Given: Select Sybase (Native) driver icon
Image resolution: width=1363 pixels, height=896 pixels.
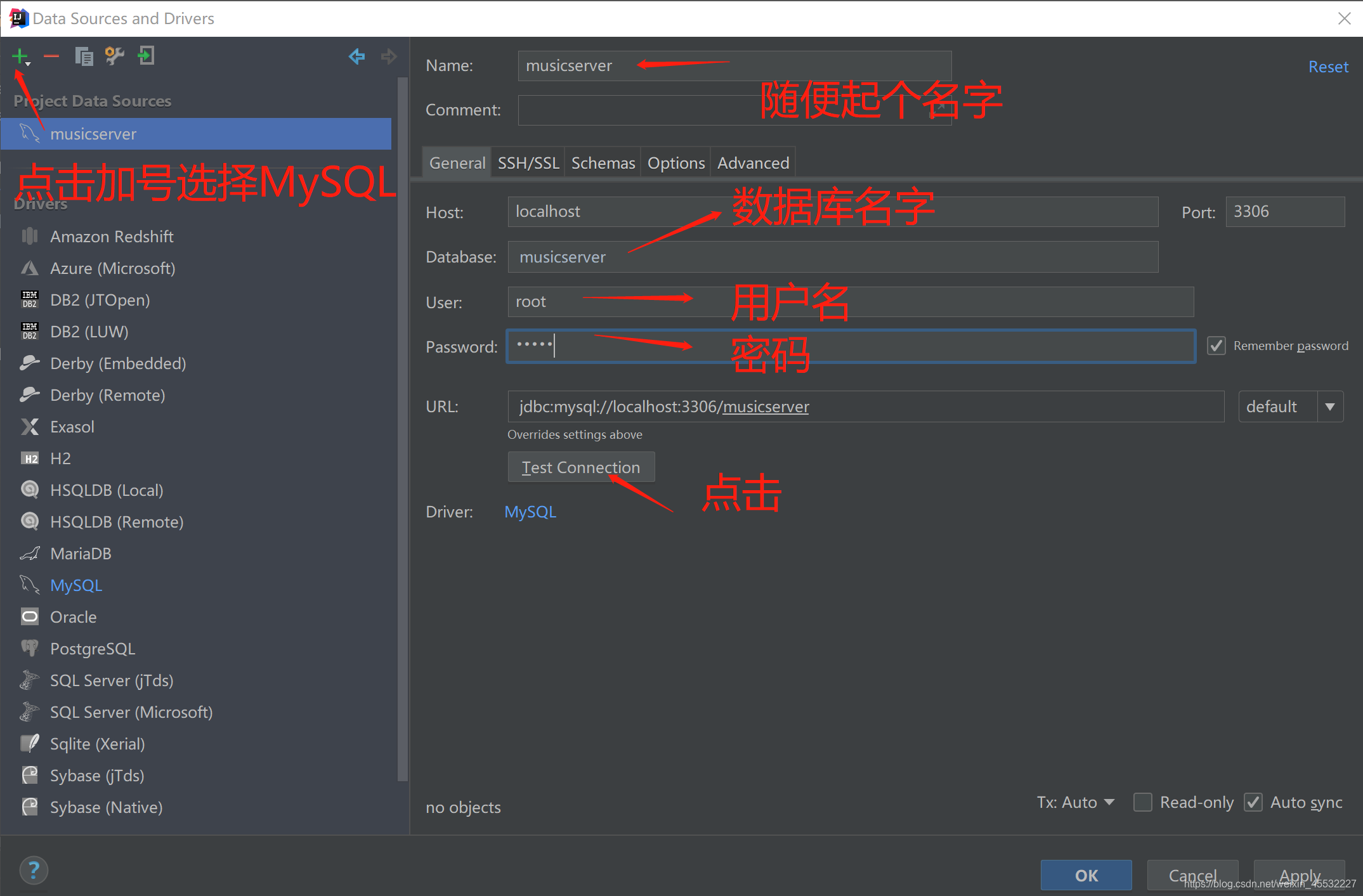Looking at the screenshot, I should (30, 807).
